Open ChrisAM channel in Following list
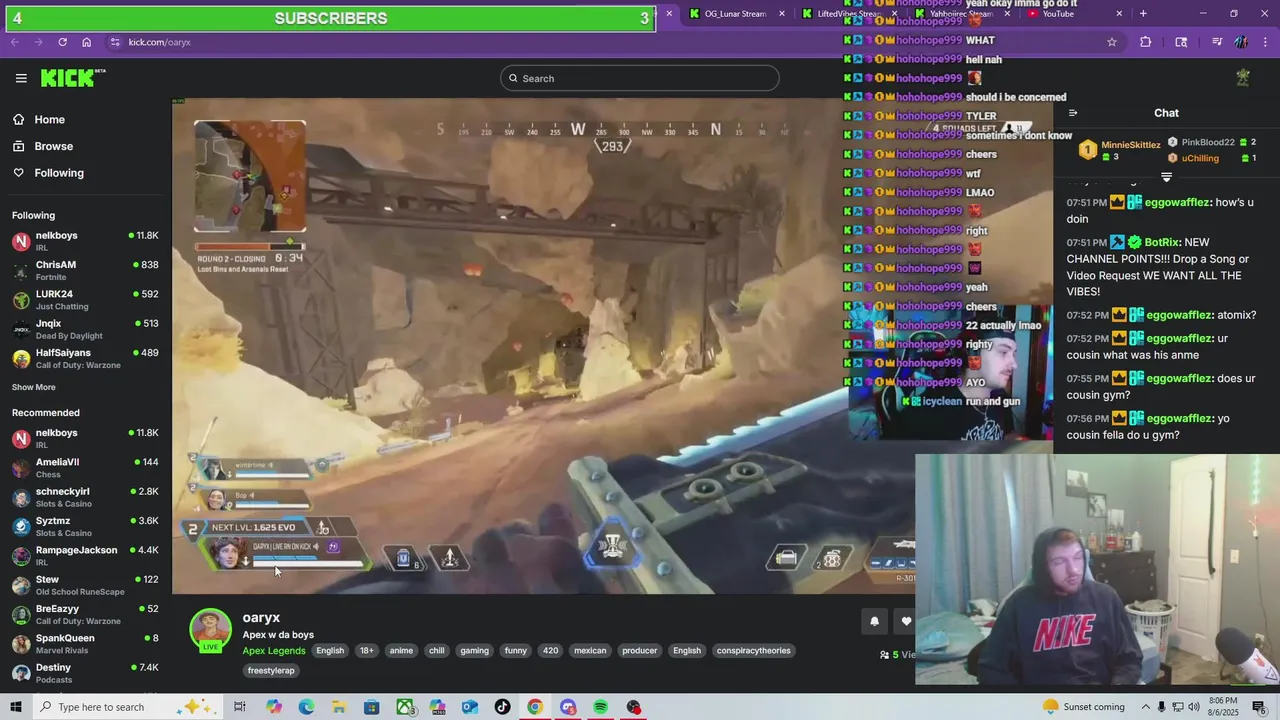Viewport: 1280px width, 720px height. [x=85, y=270]
